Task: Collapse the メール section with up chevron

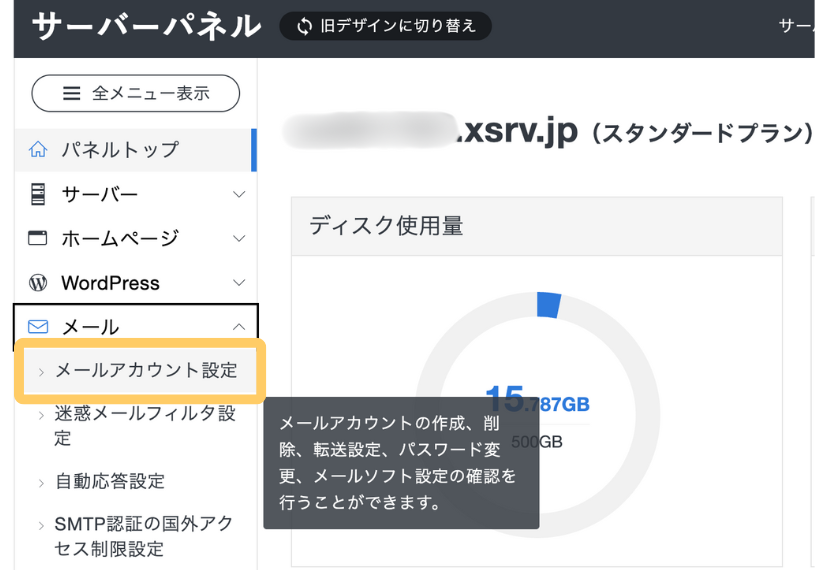Action: tap(239, 327)
